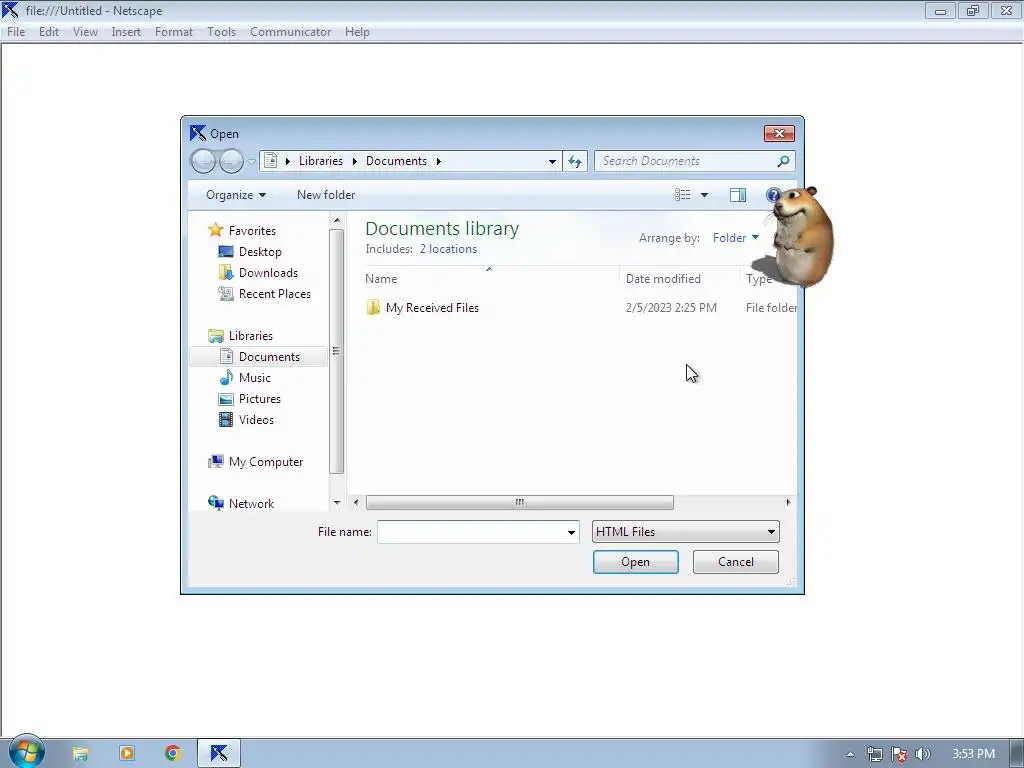Image resolution: width=1024 pixels, height=768 pixels.
Task: Click the Action Center flag icon
Action: [899, 754]
